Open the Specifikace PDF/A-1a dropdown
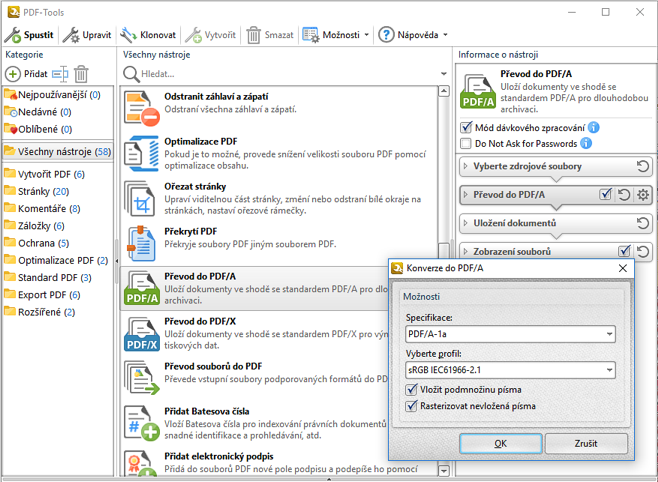This screenshot has height=482, width=658. pos(510,334)
